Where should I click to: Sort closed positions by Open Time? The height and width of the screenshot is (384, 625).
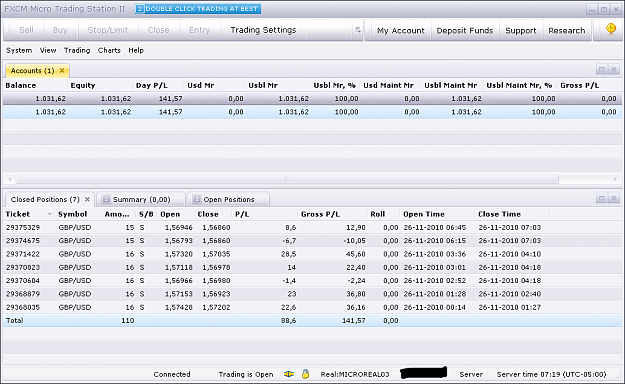pos(424,214)
